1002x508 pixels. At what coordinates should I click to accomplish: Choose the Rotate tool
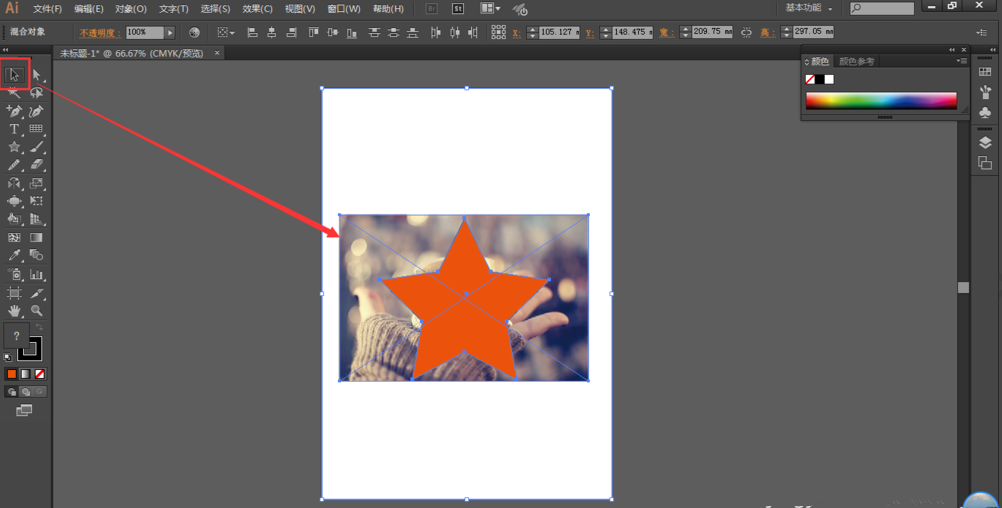[14, 183]
